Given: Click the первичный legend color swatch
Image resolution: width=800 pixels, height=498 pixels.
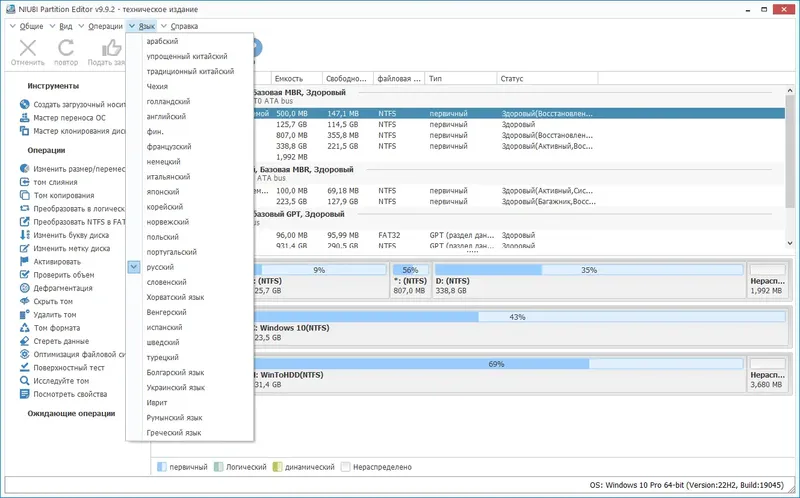Looking at the screenshot, I should (x=162, y=467).
